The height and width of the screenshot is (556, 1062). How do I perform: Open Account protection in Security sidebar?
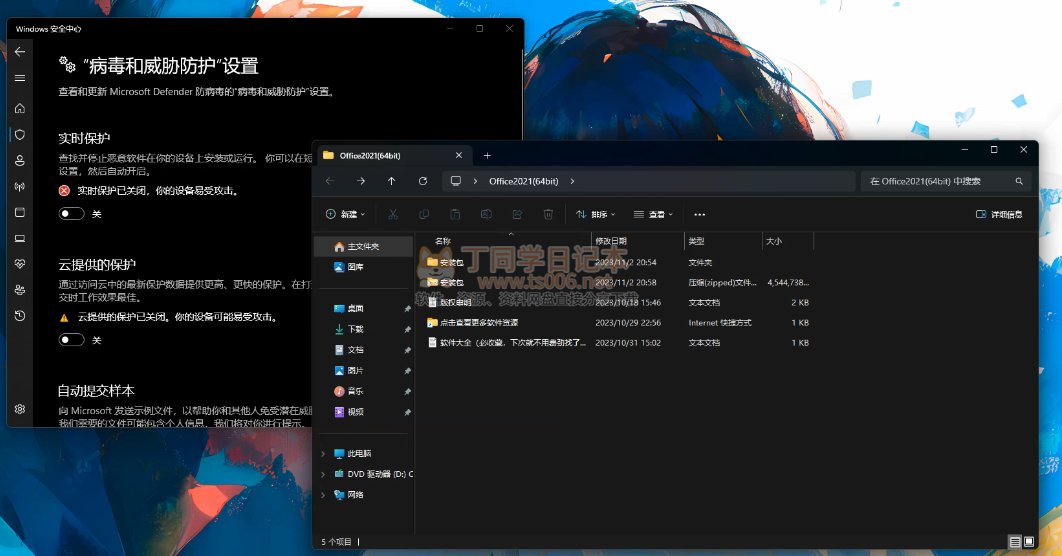click(20, 161)
